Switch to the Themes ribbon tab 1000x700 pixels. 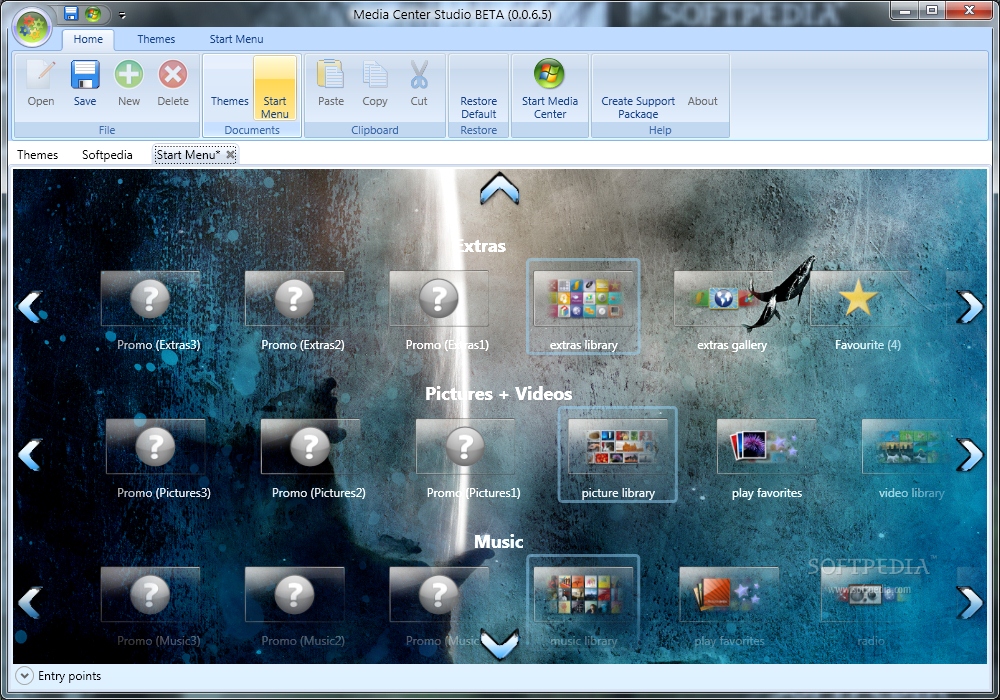coord(156,39)
